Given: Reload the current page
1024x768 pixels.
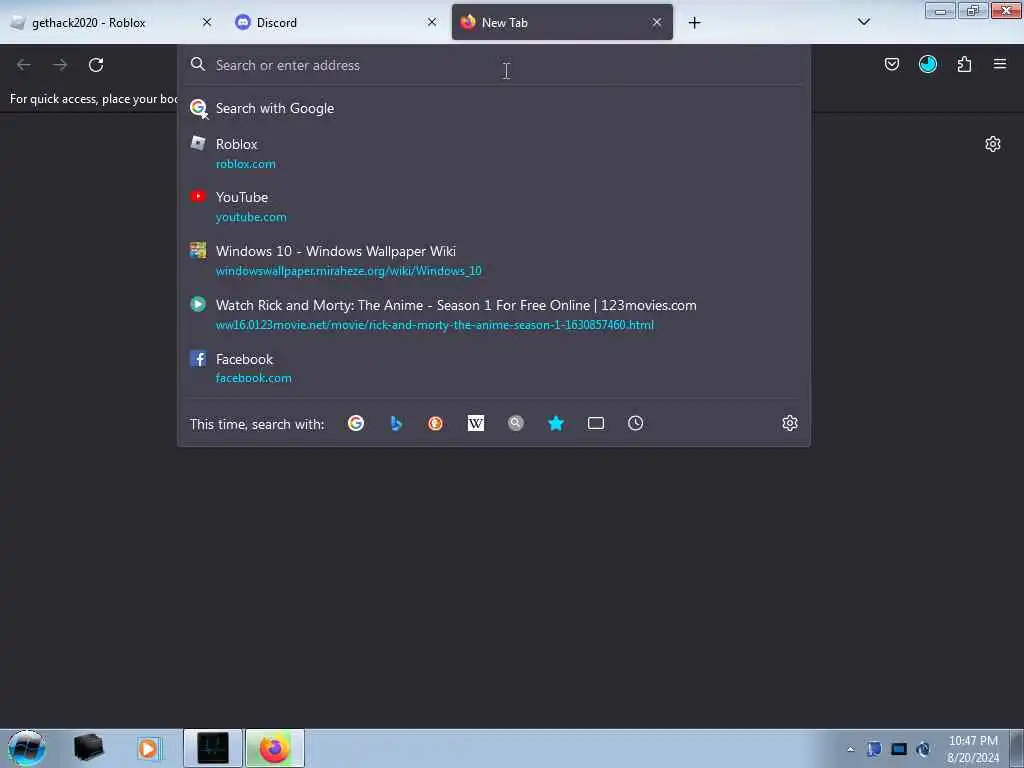Looking at the screenshot, I should point(96,65).
